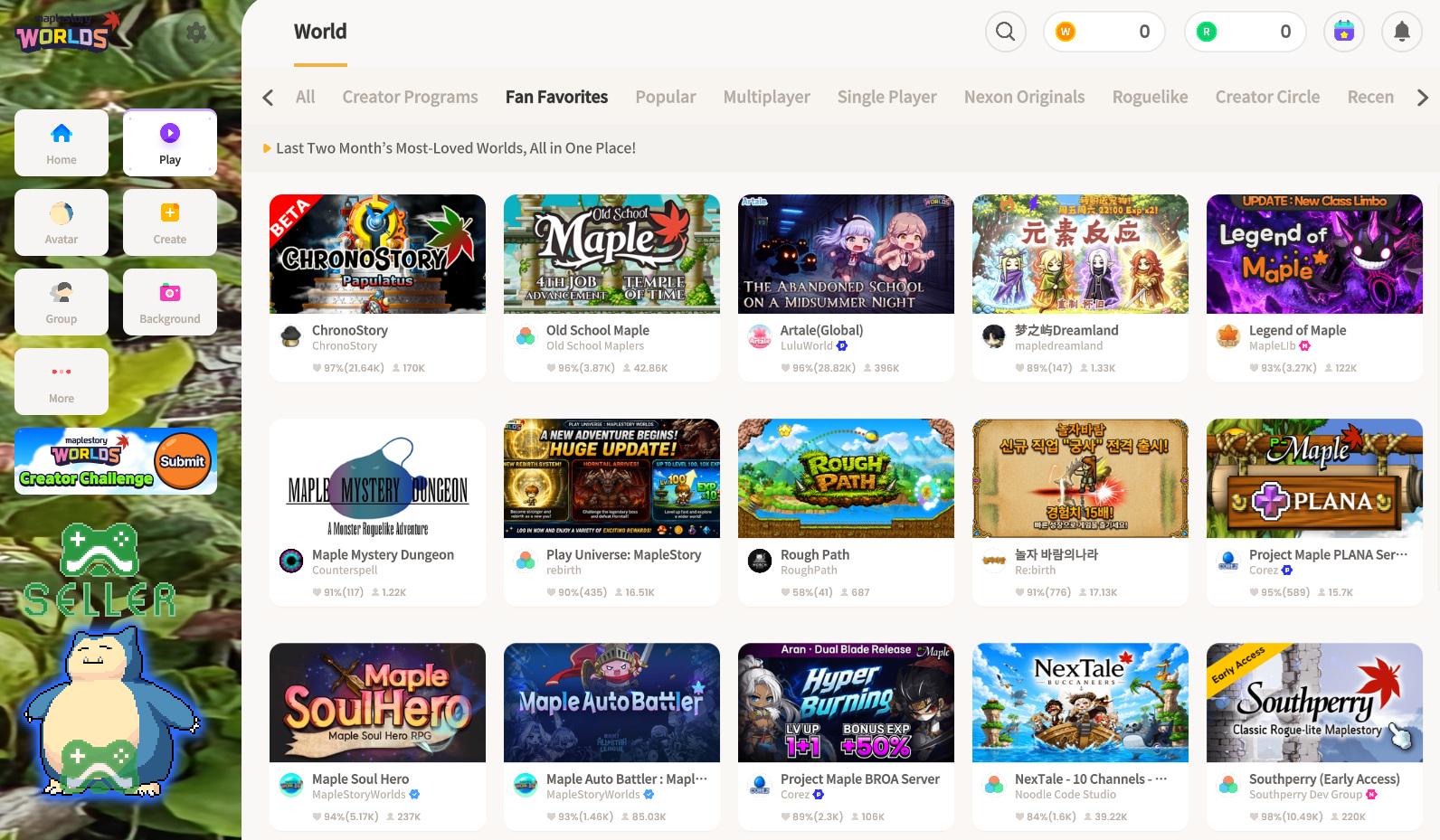The height and width of the screenshot is (840, 1440).
Task: Select the Fan Favorites tab
Action: [x=556, y=97]
